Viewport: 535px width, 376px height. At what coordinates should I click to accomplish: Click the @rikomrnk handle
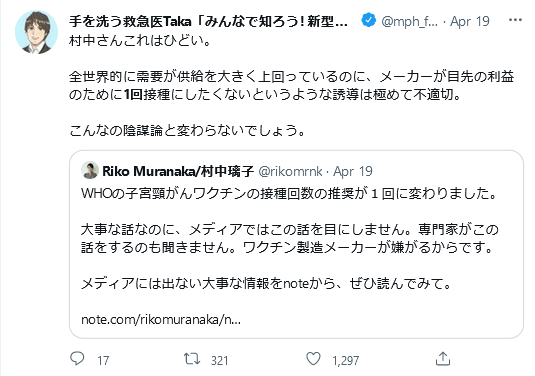[290, 171]
